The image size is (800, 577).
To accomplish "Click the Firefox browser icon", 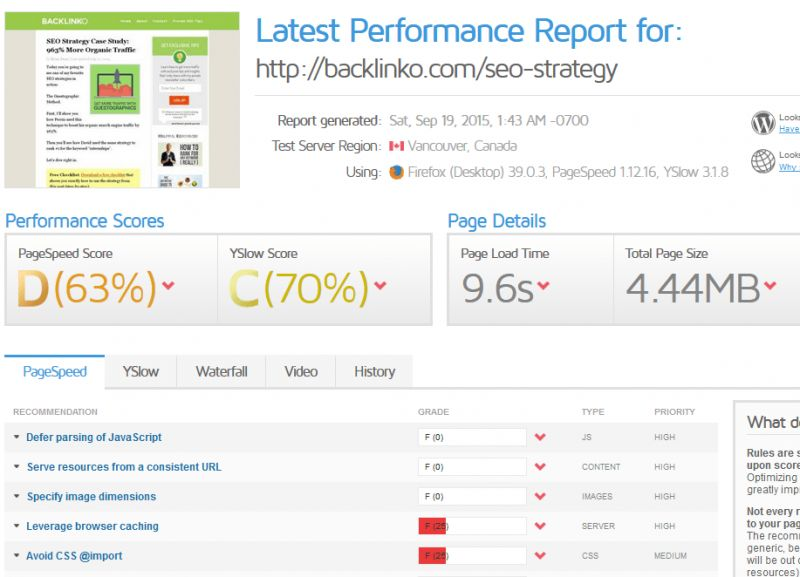I will (396, 172).
